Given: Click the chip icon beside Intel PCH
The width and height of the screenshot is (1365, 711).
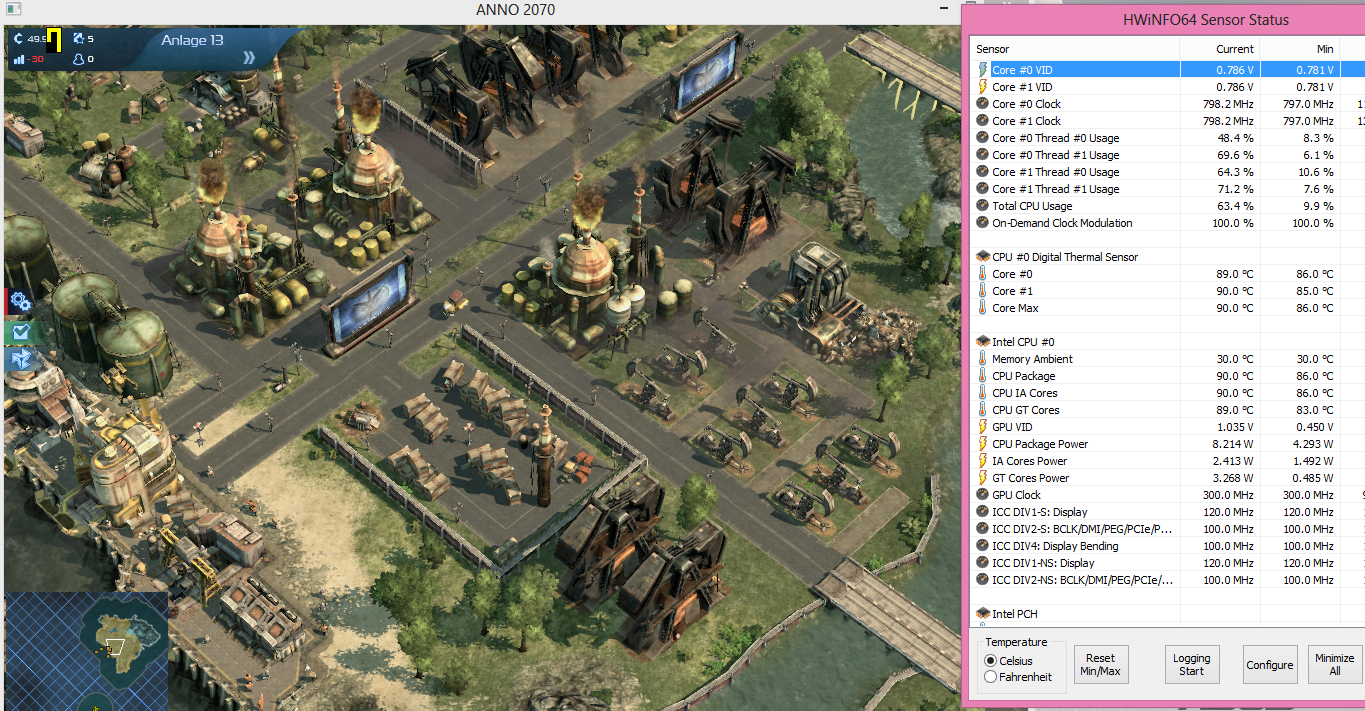Looking at the screenshot, I should tap(982, 614).
